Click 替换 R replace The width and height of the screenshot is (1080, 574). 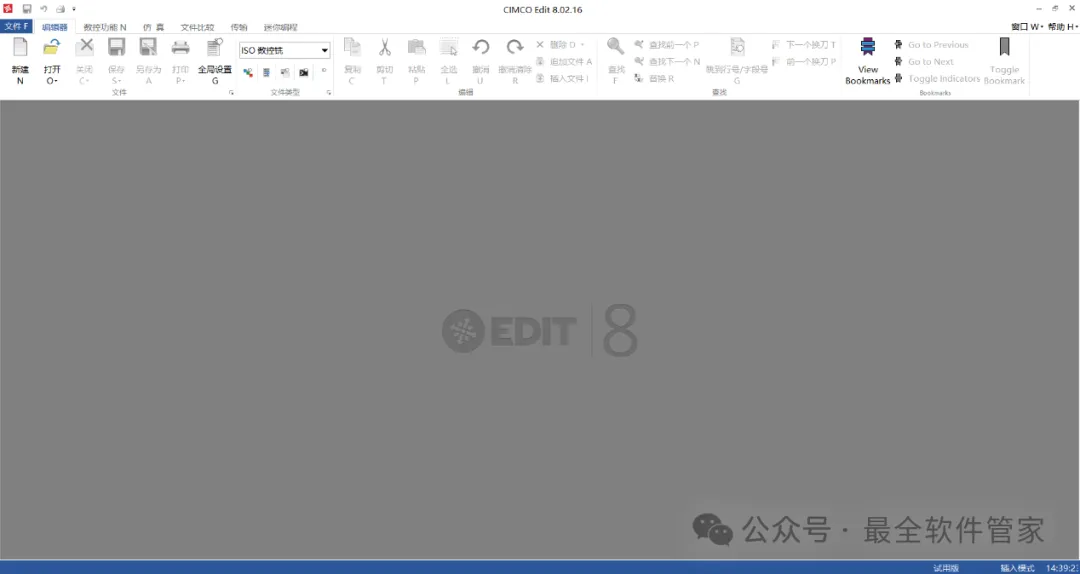click(x=654, y=79)
